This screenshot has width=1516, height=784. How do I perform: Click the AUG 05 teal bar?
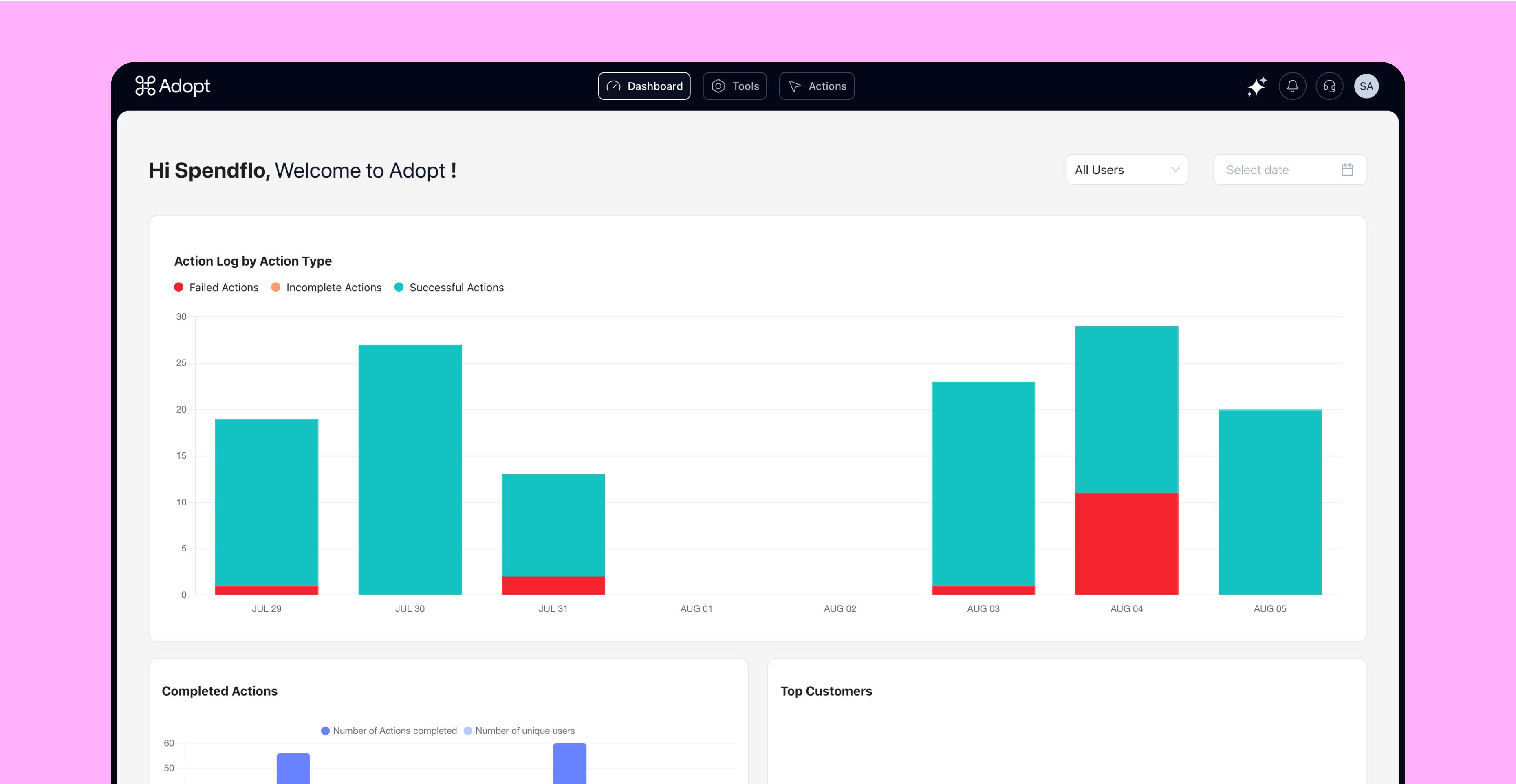coord(1270,502)
